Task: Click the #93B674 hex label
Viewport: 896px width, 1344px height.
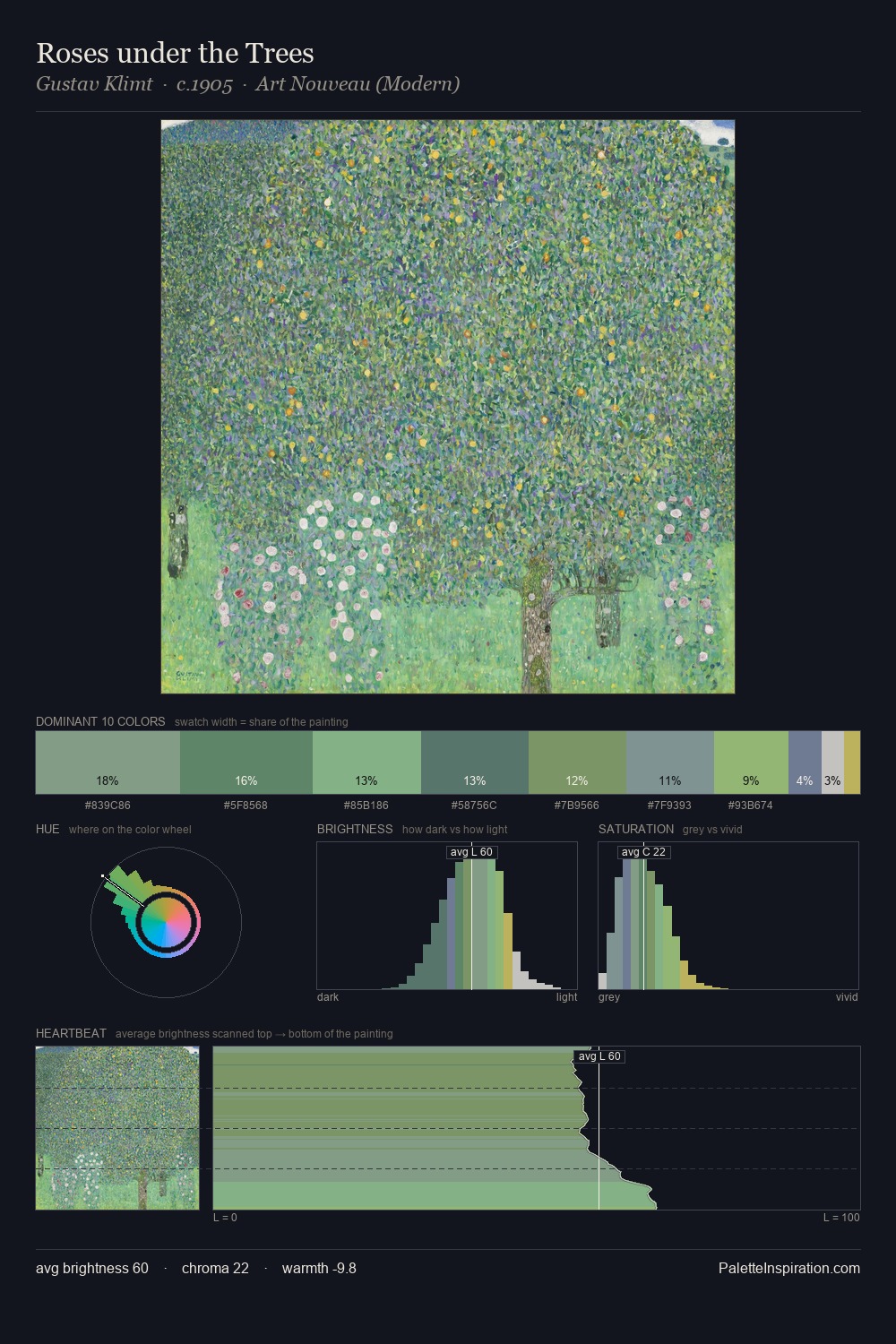Action: tap(751, 806)
